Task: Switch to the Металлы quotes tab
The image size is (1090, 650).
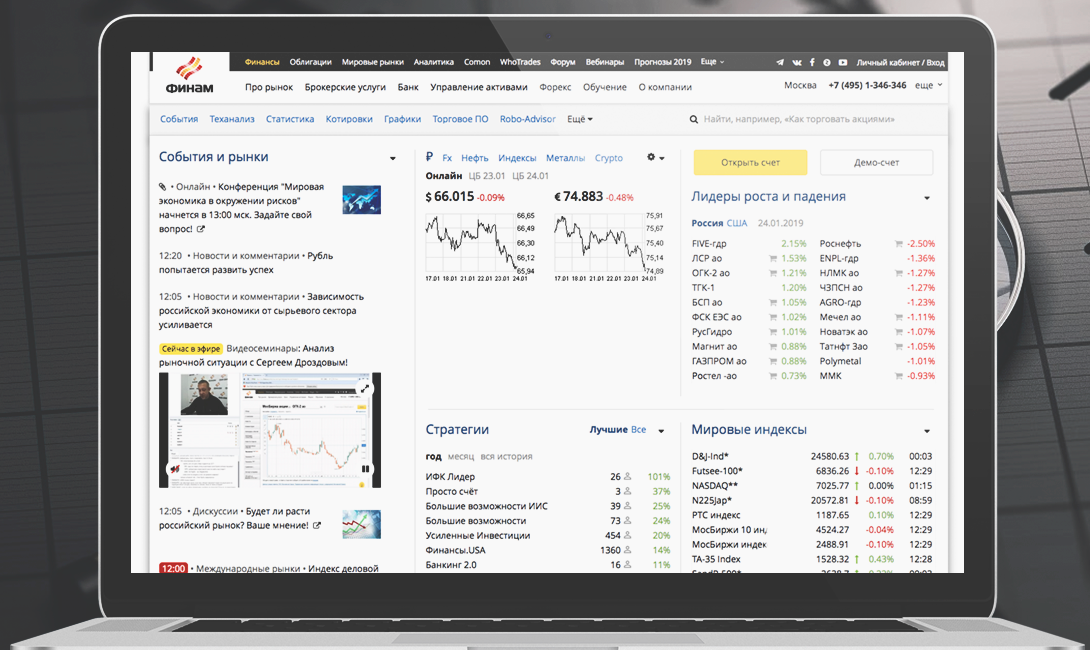Action: point(565,159)
